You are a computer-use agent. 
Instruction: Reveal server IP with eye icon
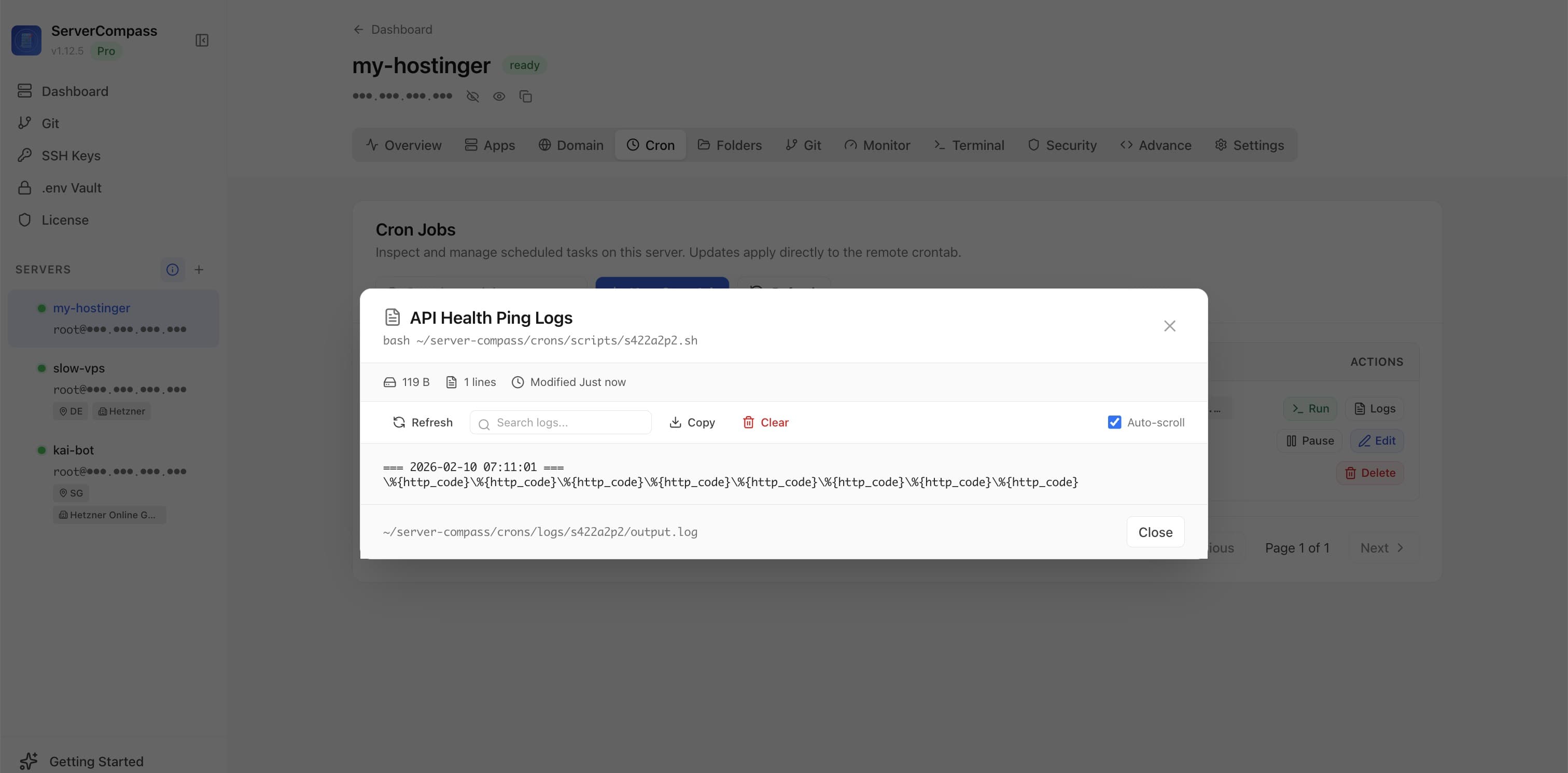coord(499,96)
